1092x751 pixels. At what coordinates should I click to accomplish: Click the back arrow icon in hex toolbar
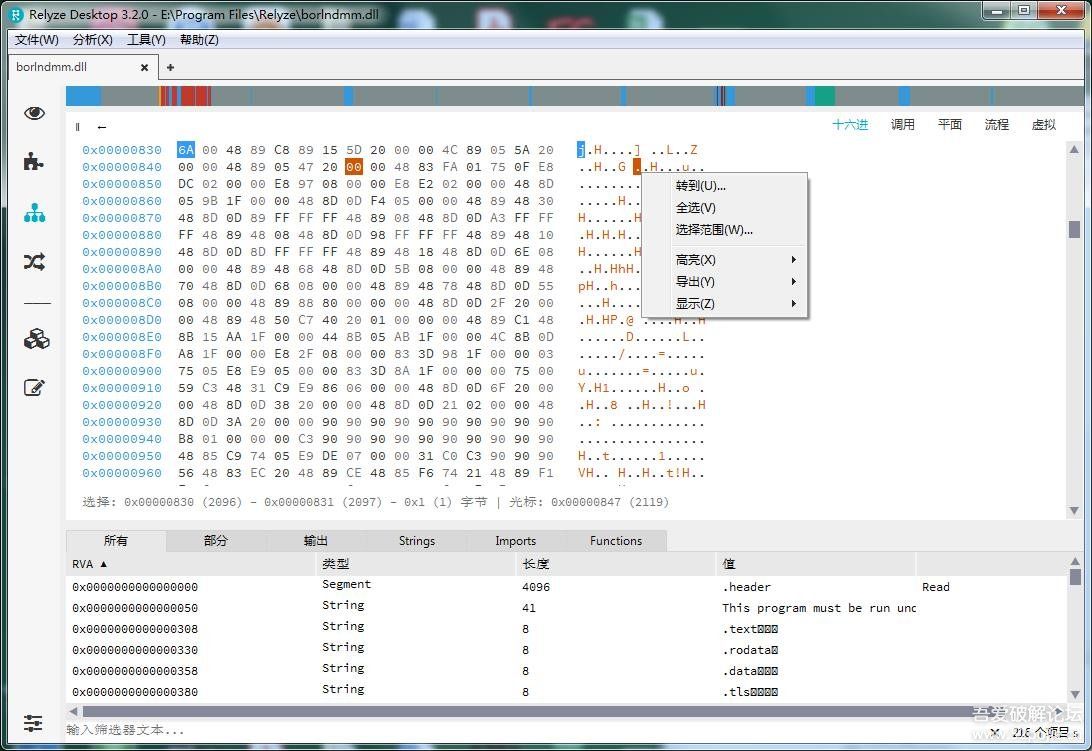point(103,127)
